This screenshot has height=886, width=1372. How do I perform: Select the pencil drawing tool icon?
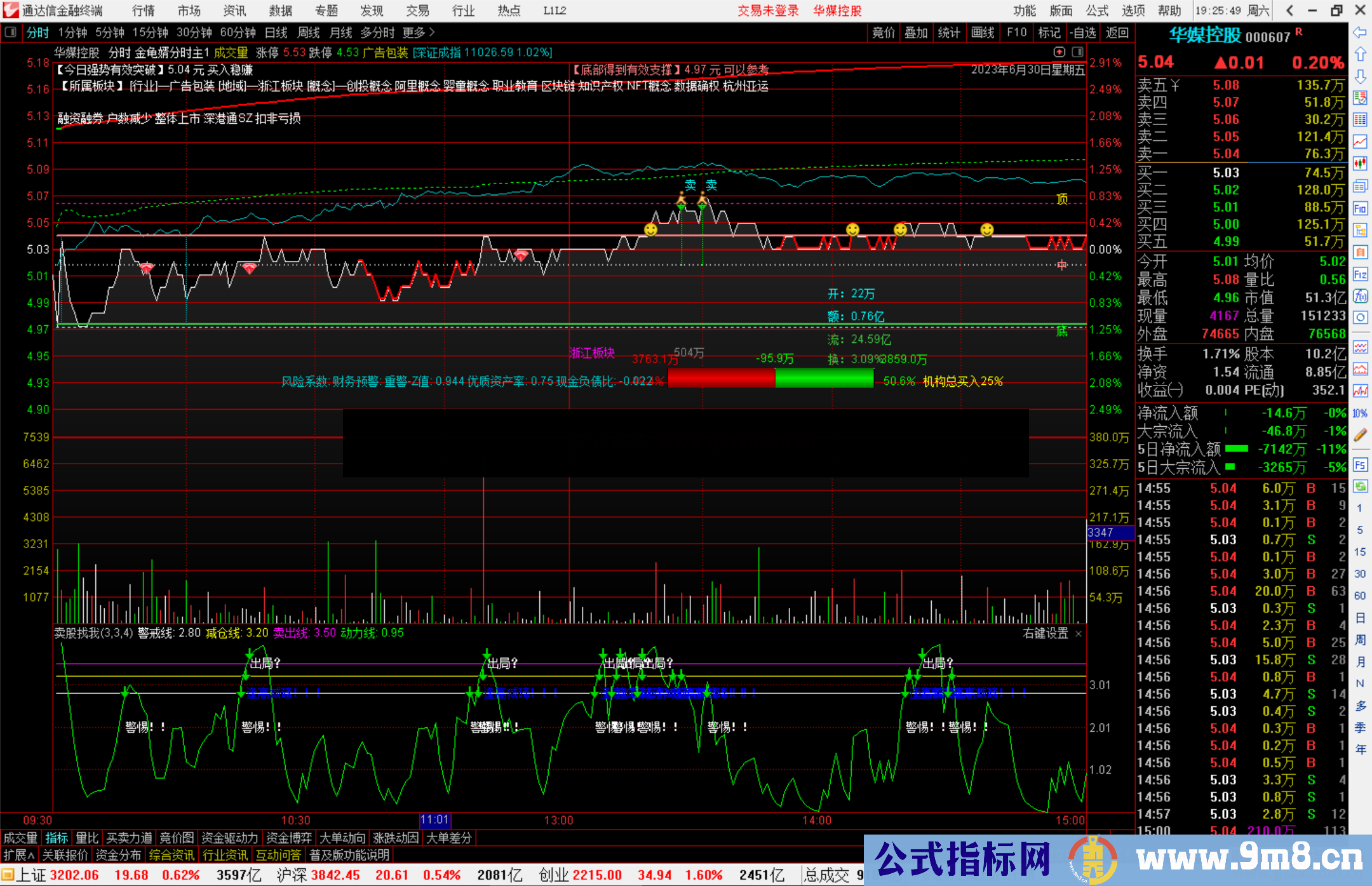[x=1360, y=435]
